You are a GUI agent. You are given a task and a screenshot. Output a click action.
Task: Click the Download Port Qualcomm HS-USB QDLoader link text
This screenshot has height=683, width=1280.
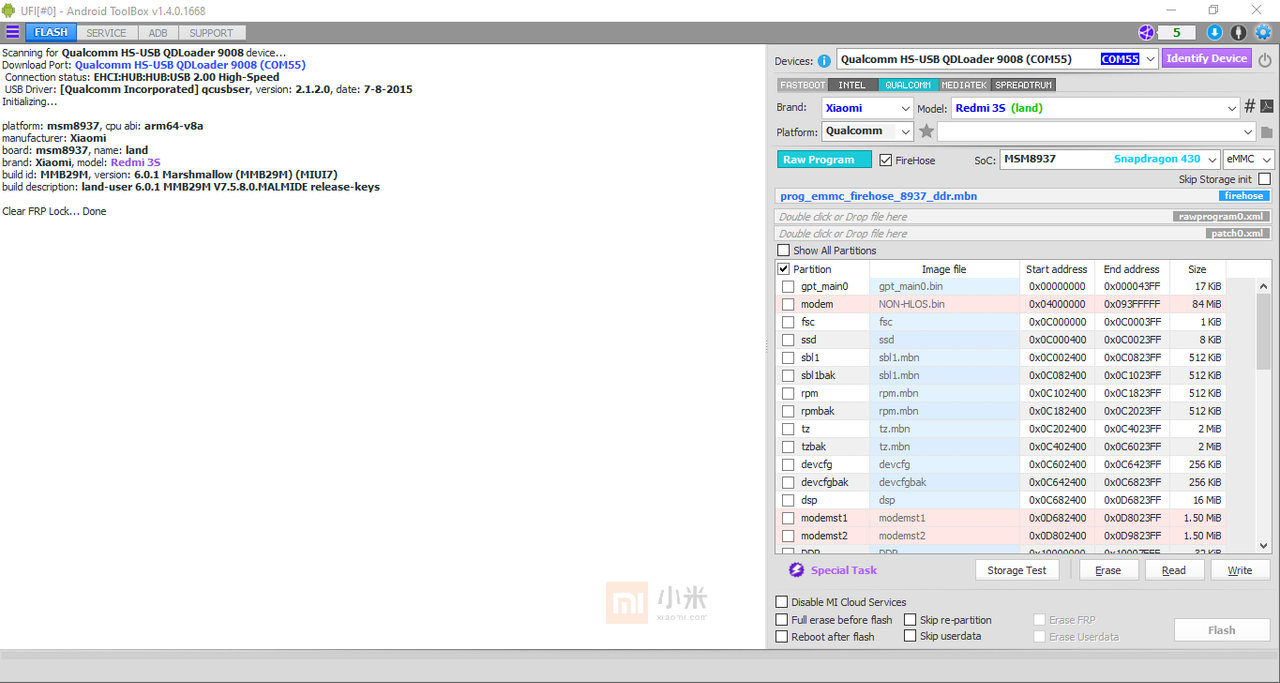click(190, 65)
